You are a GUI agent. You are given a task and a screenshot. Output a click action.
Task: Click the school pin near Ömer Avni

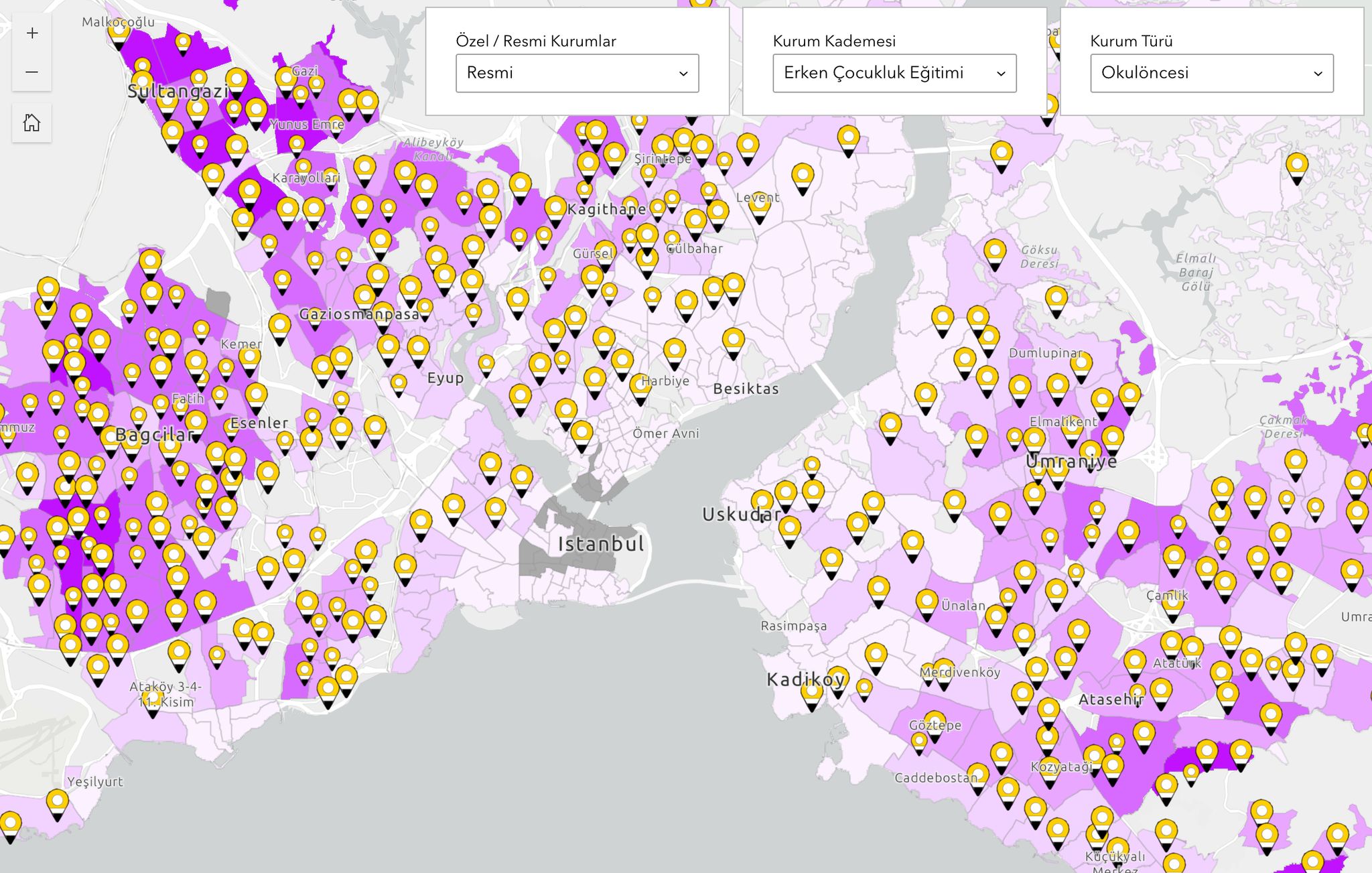[581, 432]
